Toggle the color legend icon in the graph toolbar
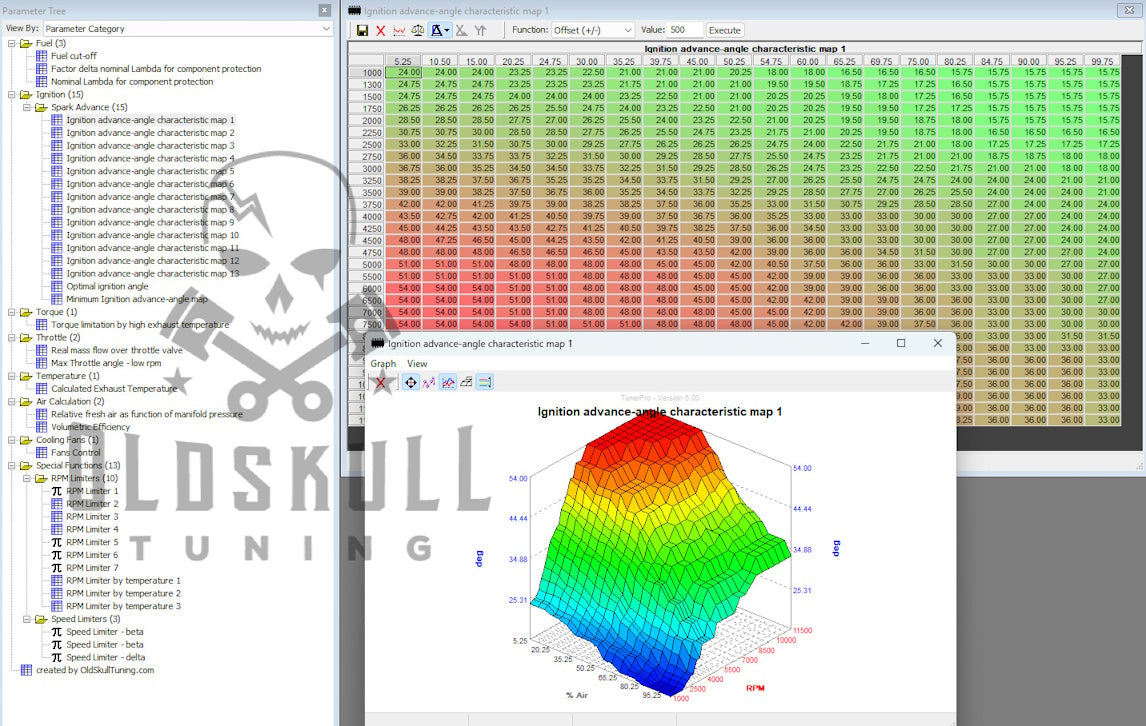The width and height of the screenshot is (1146, 726). pos(484,382)
